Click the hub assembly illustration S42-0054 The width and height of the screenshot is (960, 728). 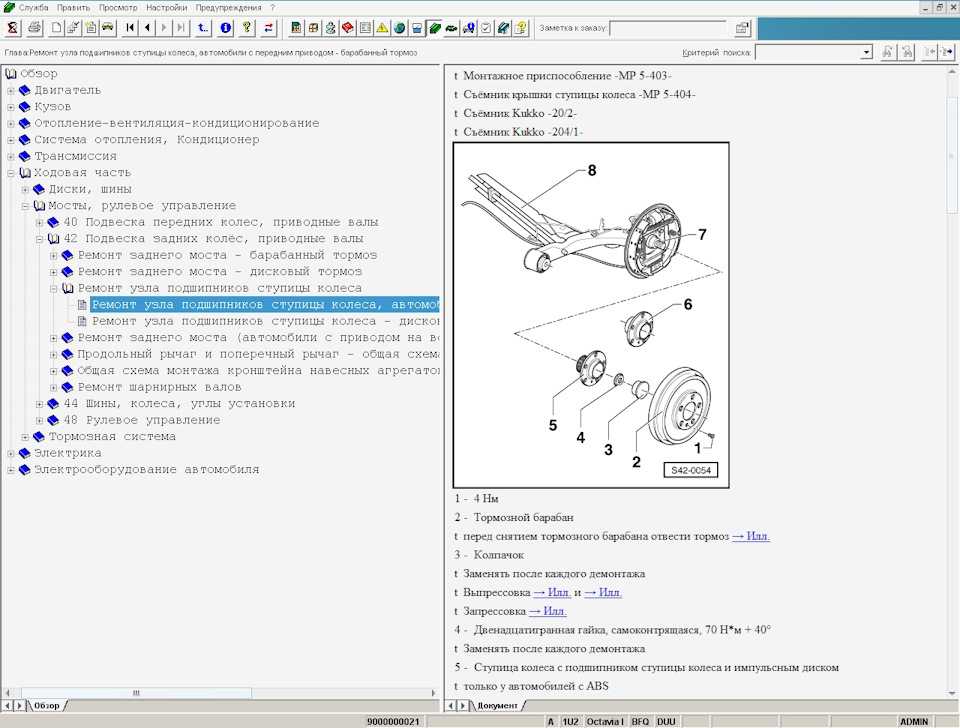pos(591,315)
